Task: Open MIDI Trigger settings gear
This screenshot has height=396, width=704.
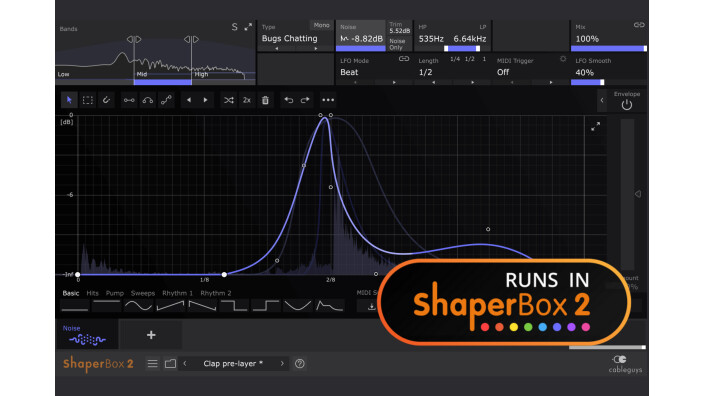Action: 563,59
